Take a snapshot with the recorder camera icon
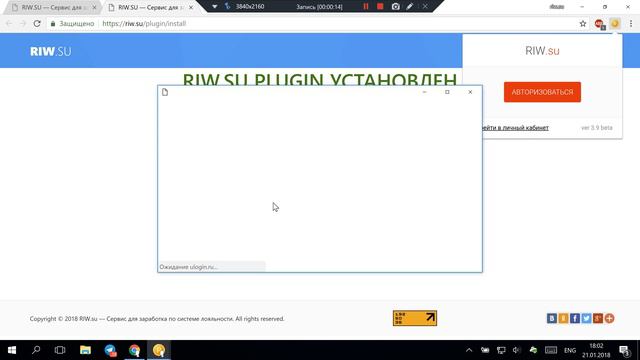Image resolution: width=640 pixels, height=360 pixels. click(396, 7)
